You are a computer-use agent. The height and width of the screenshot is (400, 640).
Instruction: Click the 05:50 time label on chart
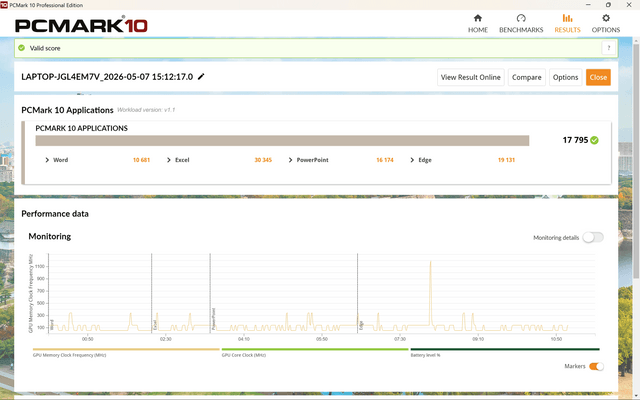pyautogui.click(x=322, y=339)
